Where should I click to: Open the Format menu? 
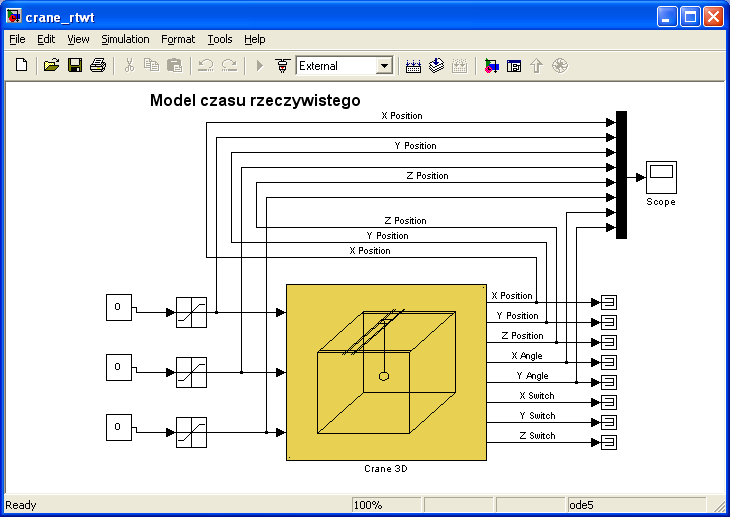[x=178, y=39]
